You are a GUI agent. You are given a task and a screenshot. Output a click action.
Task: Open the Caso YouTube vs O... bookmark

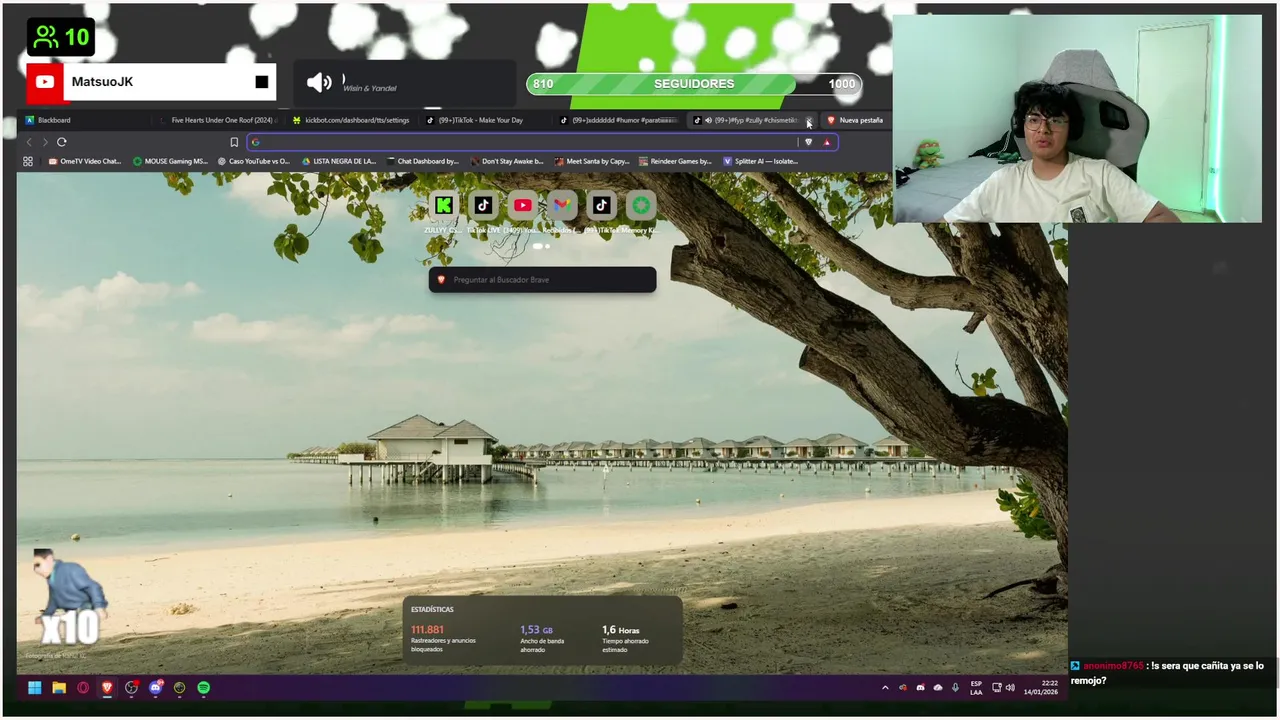[254, 161]
